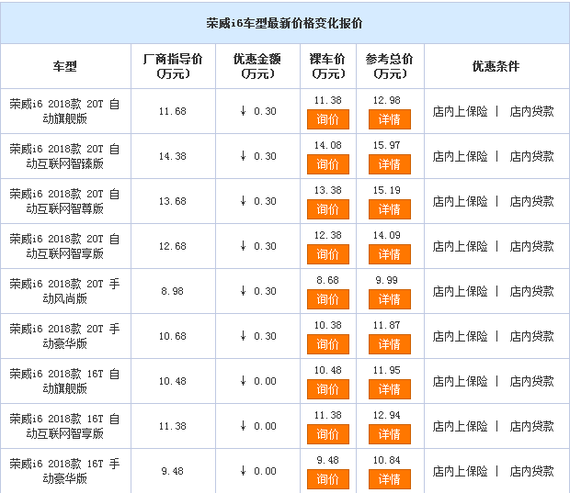Click reference total price 9.99
Screen dimensions: 570x493
(387, 280)
